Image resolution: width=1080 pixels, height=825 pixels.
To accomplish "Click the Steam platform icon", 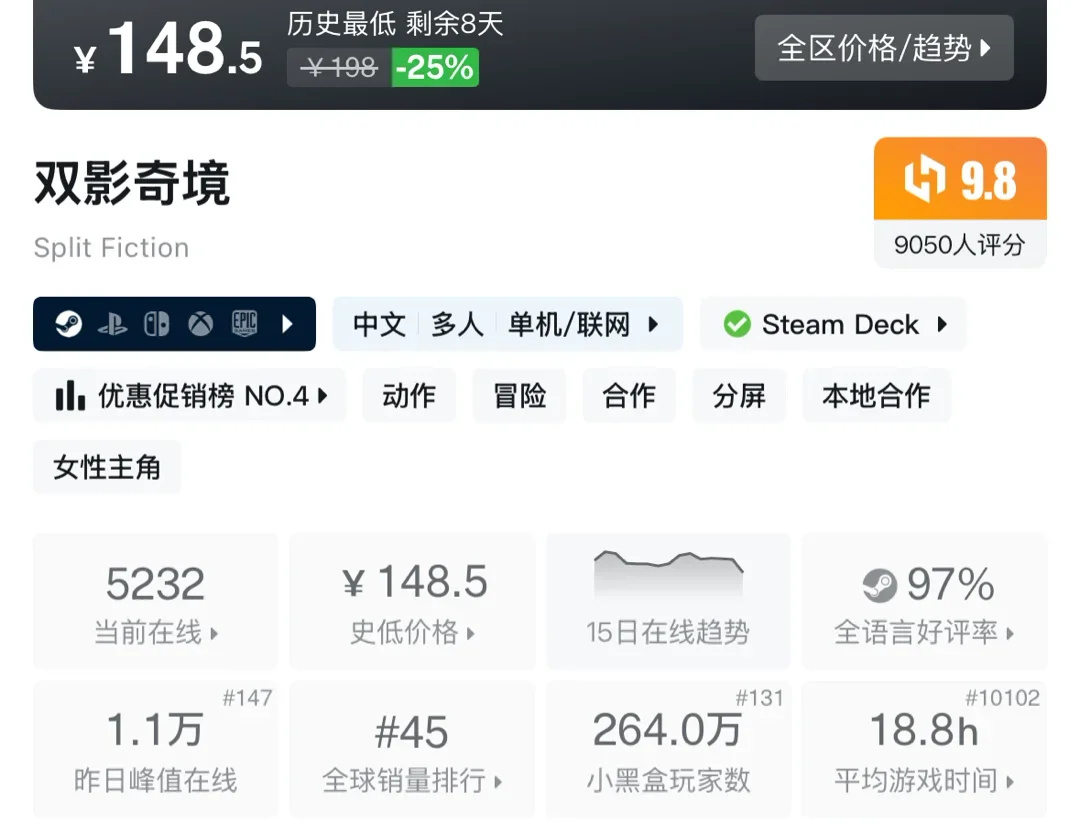I will [x=69, y=324].
